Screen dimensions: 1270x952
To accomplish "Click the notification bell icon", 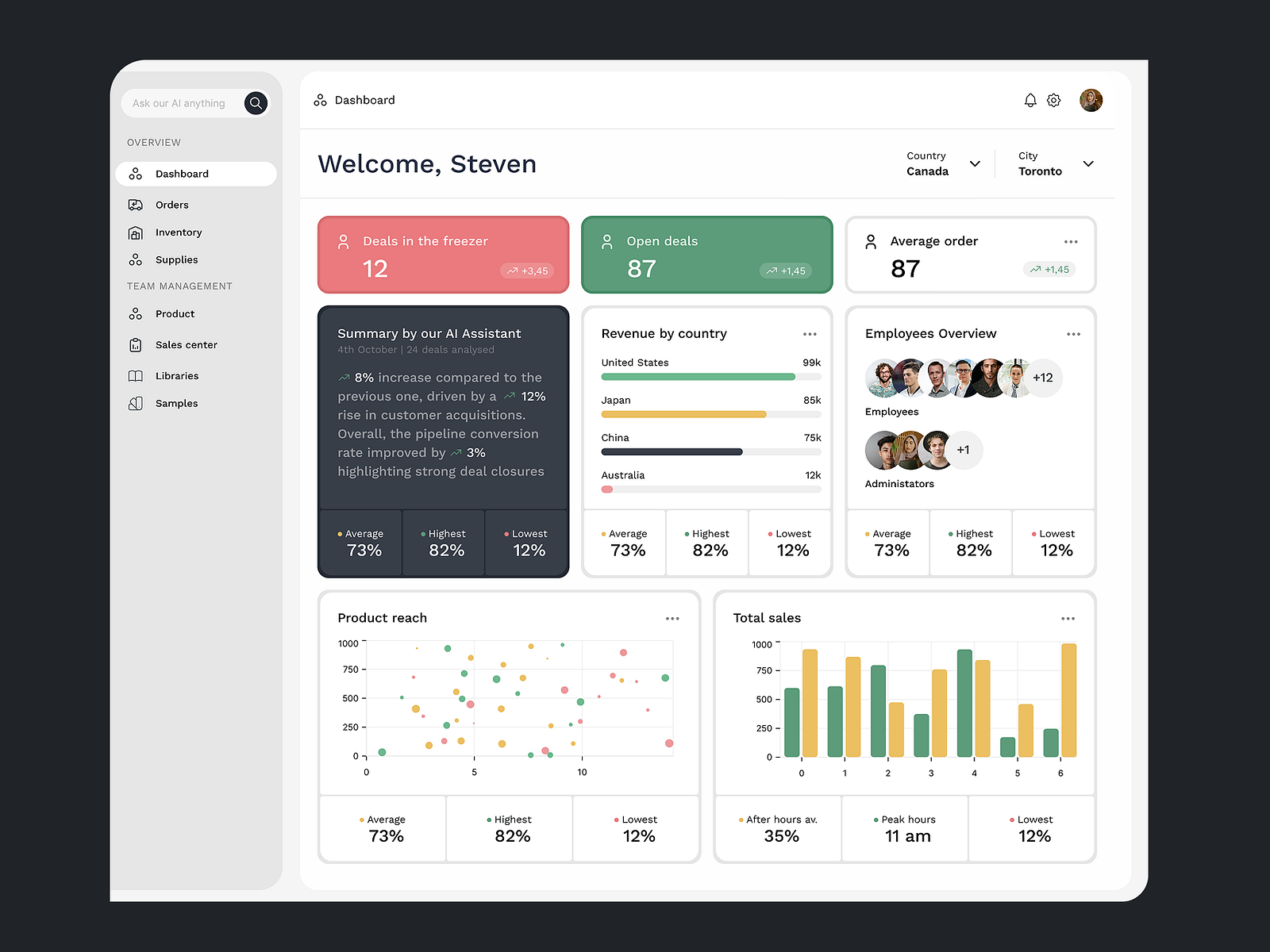I will (x=1030, y=100).
